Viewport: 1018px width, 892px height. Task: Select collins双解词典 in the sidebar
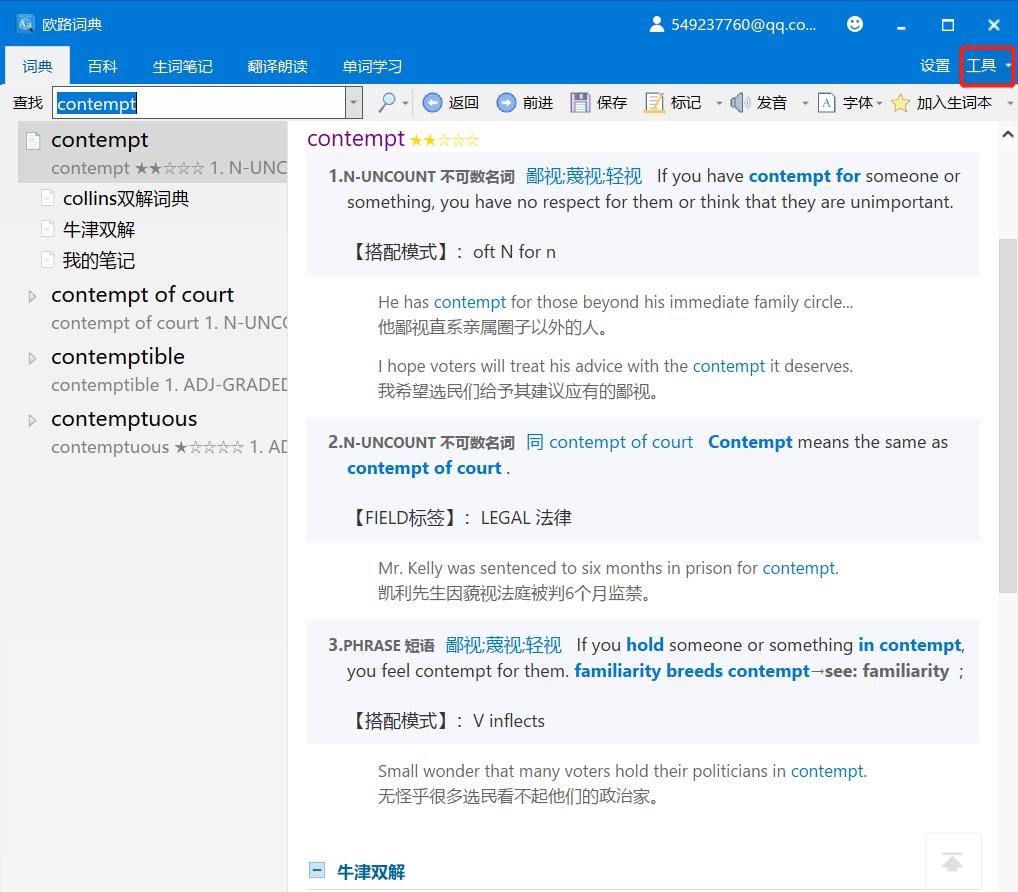click(126, 198)
